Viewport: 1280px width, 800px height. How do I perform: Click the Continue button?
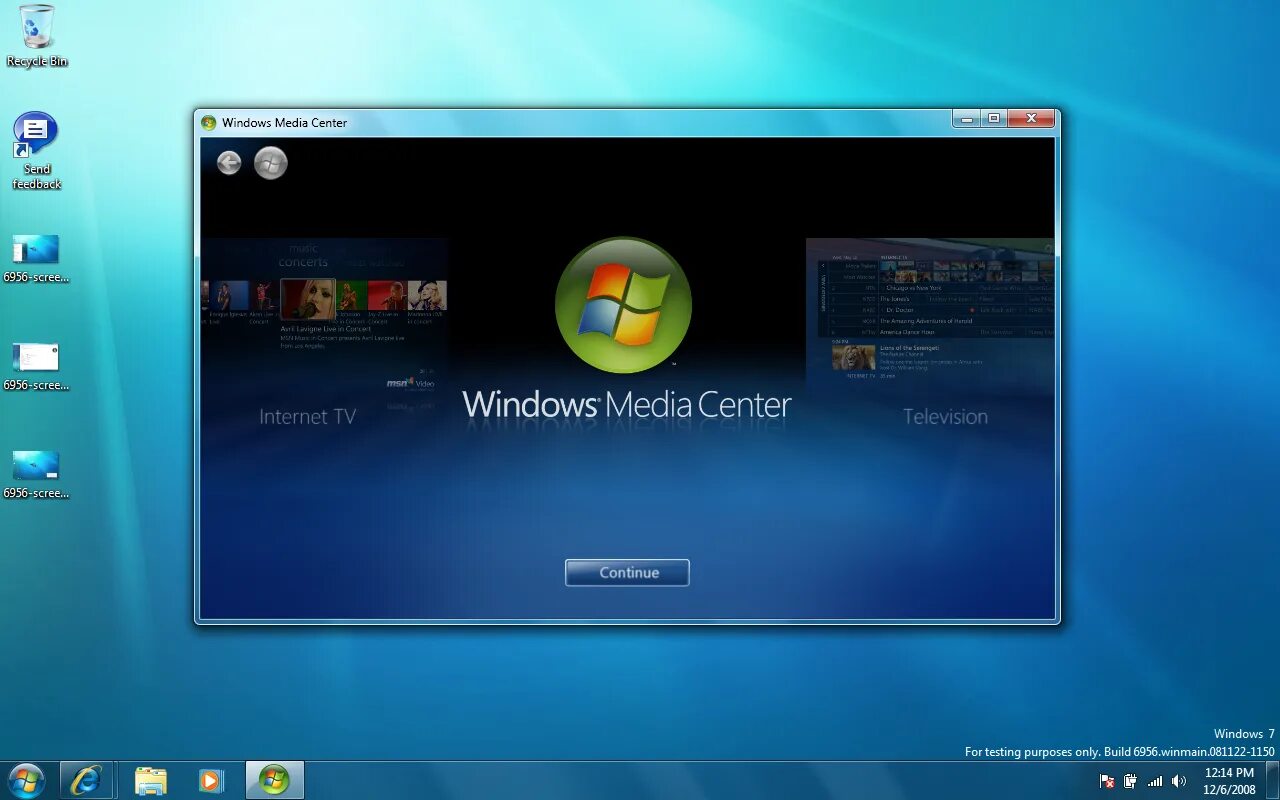[x=627, y=573]
